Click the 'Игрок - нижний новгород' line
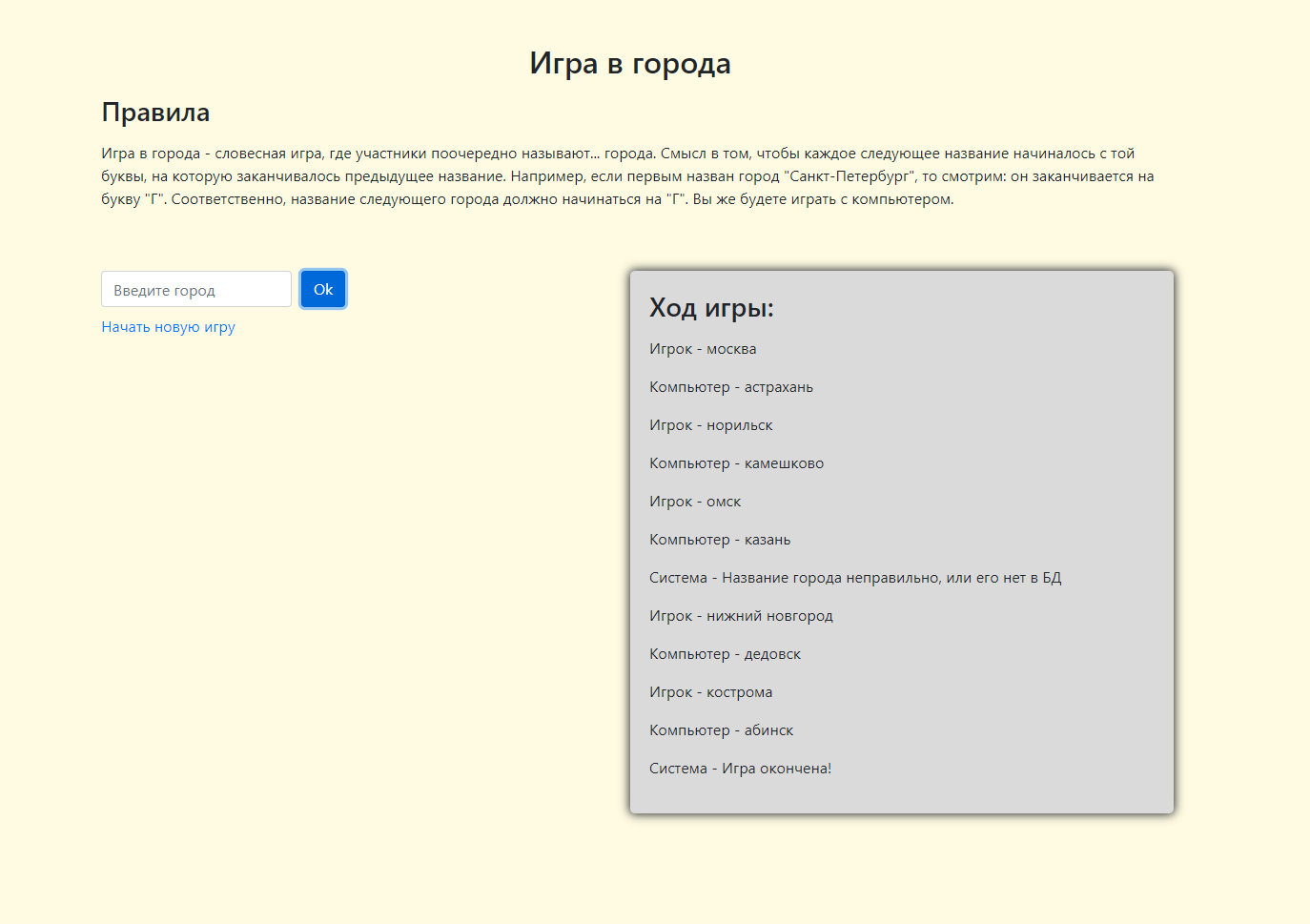 tap(741, 616)
